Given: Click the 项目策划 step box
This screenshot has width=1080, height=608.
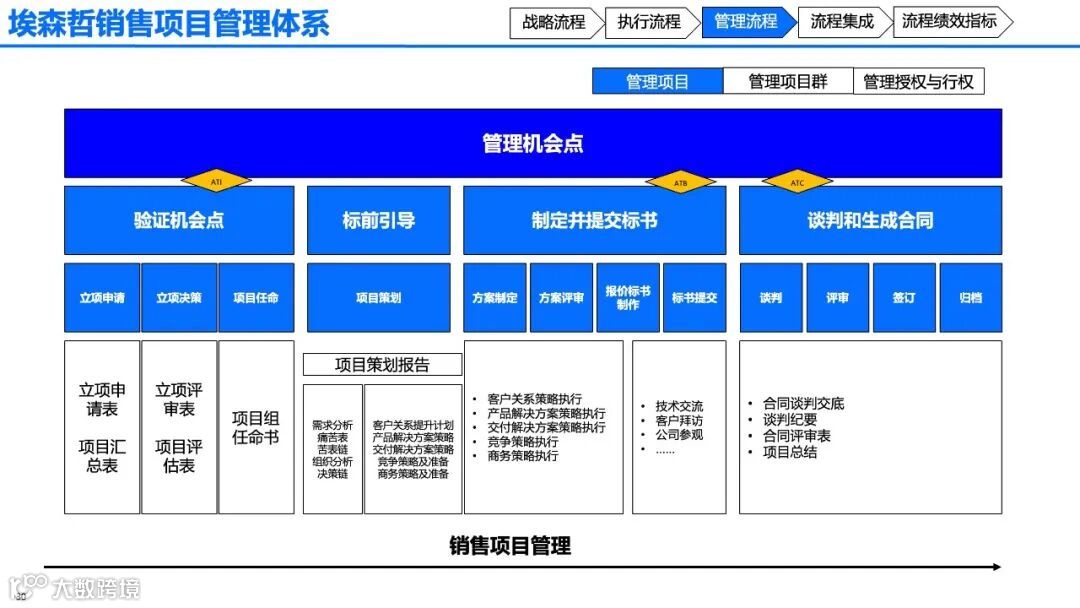Looking at the screenshot, I should click(379, 297).
